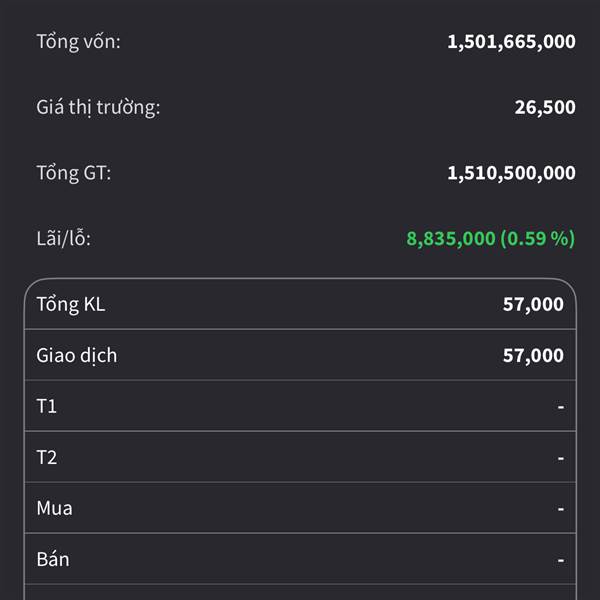
Task: Click the 57,000 Giao dịch quantity
Action: coord(533,355)
